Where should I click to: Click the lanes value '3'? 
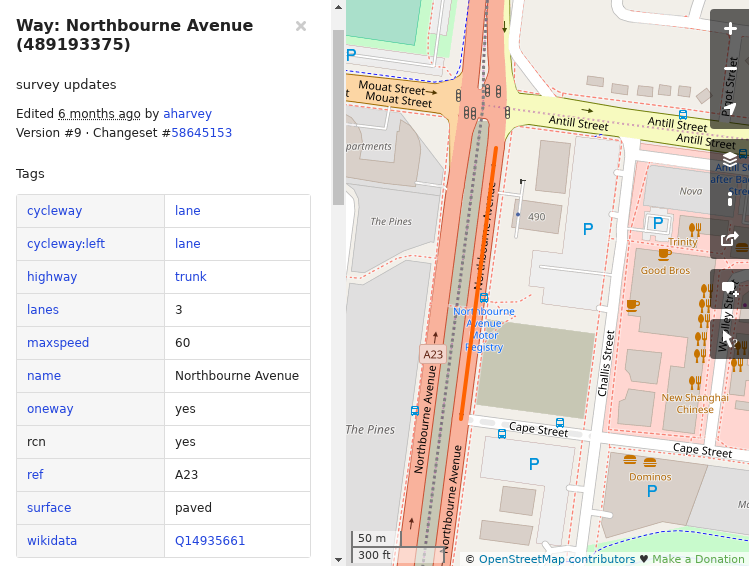tap(179, 310)
